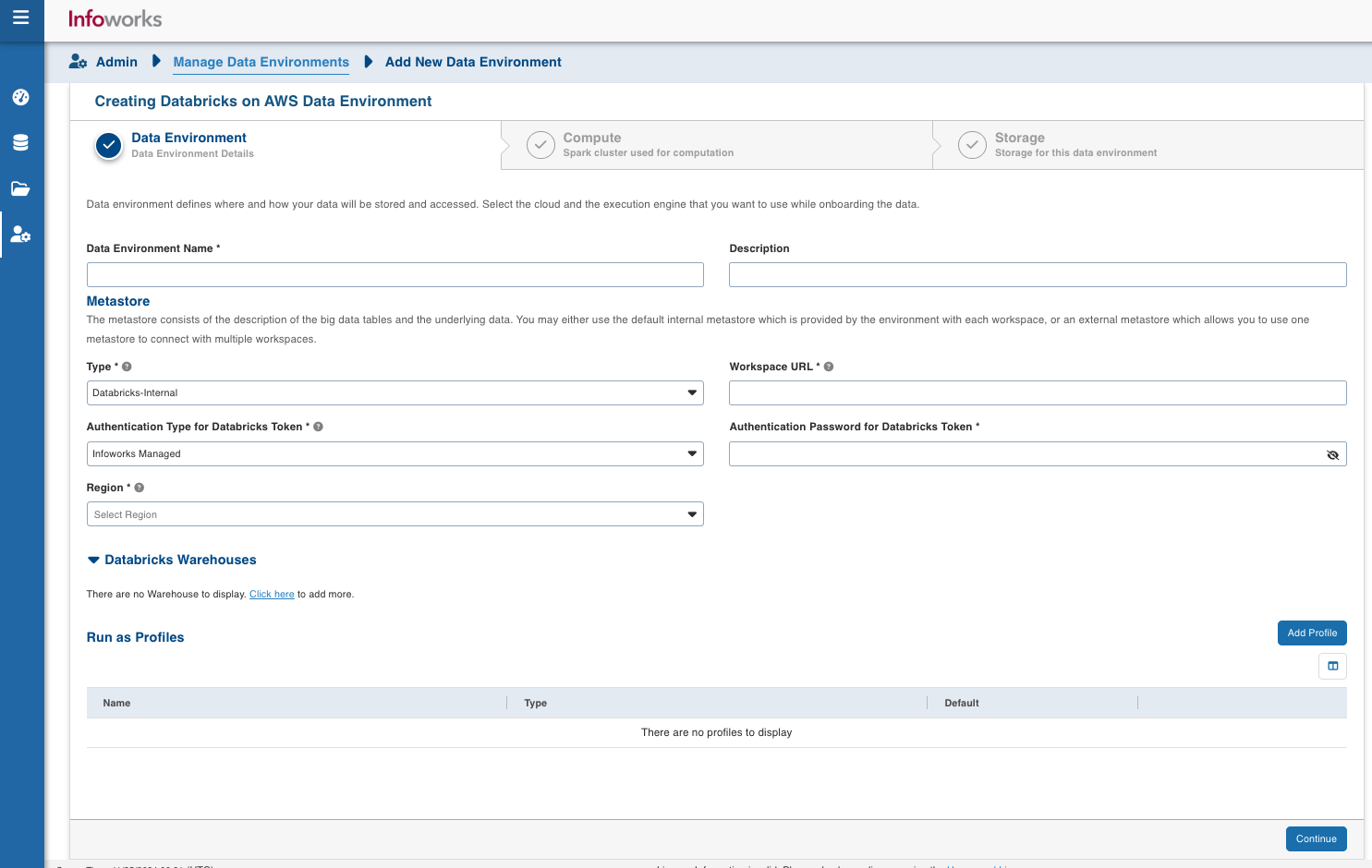
Task: Click the Compute step circle icon
Action: click(x=540, y=145)
